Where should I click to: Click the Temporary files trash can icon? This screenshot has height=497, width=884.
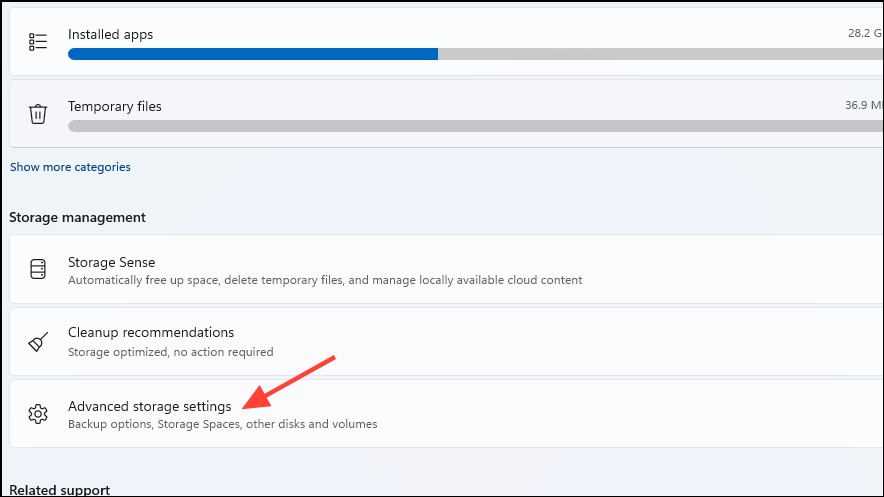[x=38, y=114]
